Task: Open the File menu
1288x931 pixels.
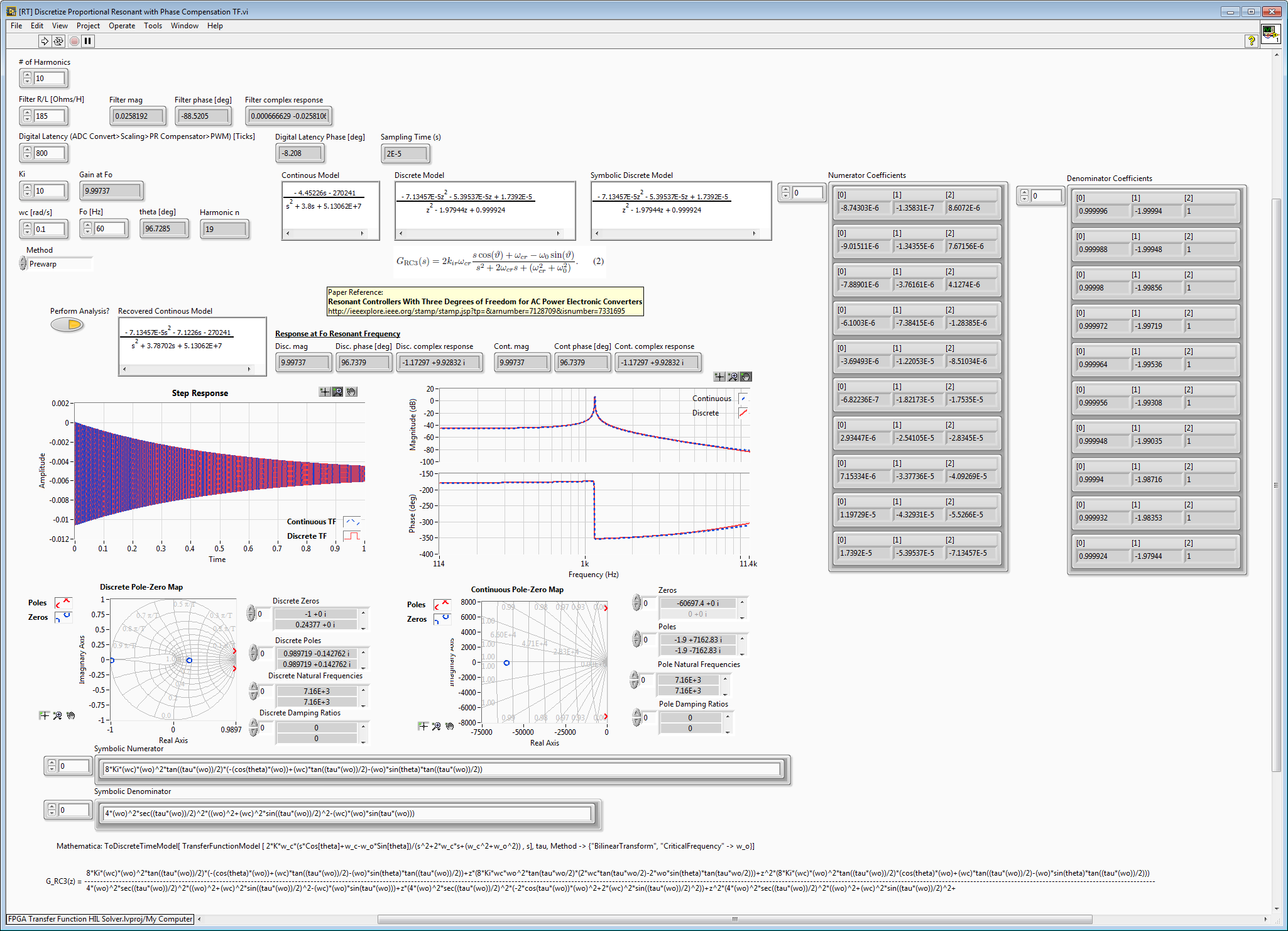Action: coord(16,26)
